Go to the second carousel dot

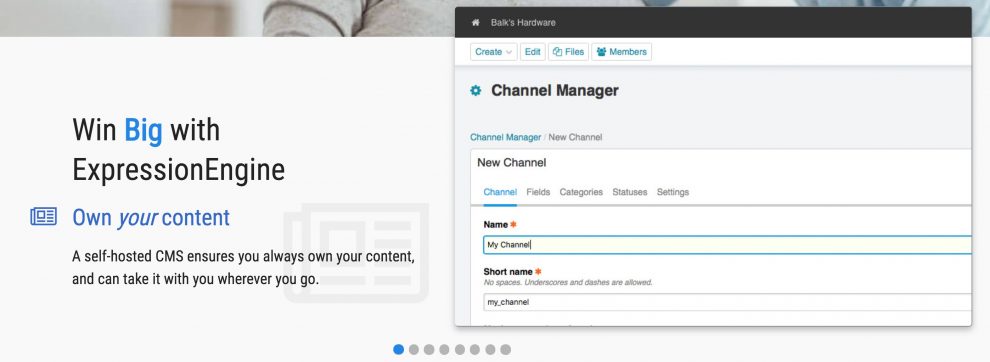(414, 349)
